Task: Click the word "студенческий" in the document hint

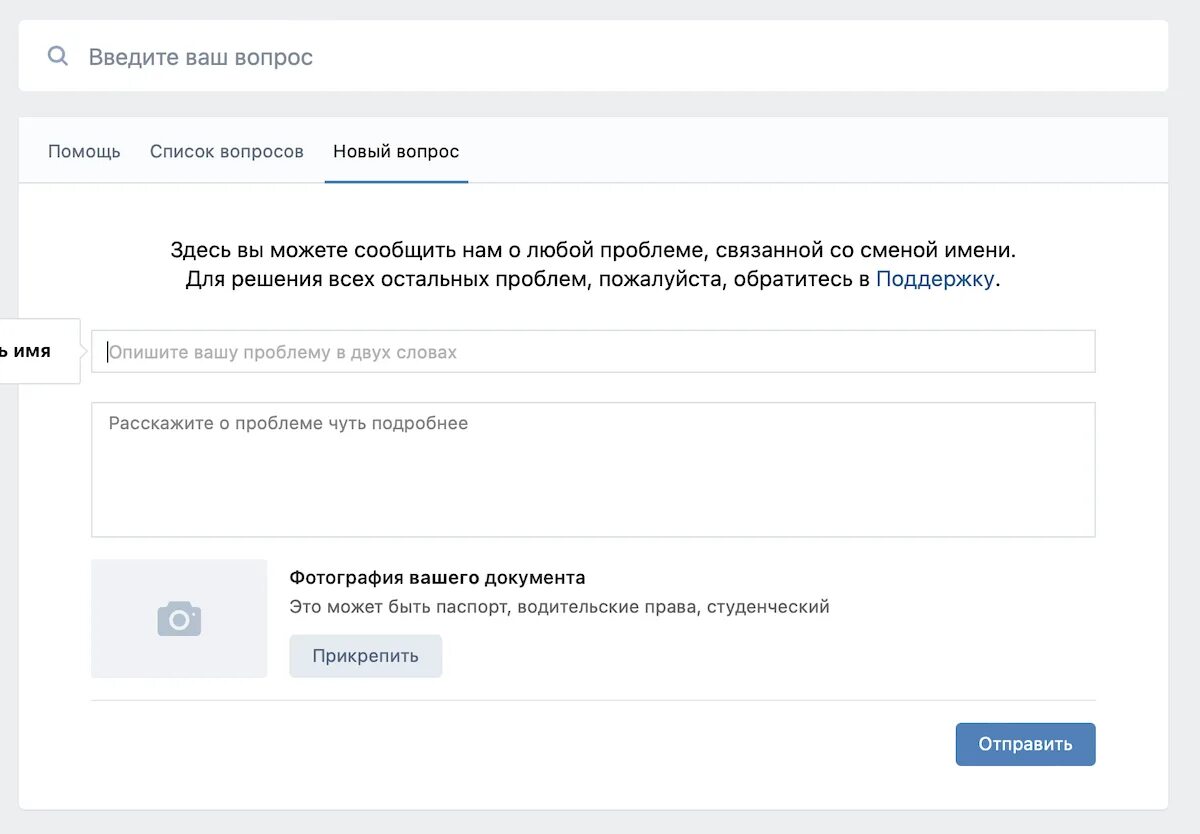Action: [768, 607]
